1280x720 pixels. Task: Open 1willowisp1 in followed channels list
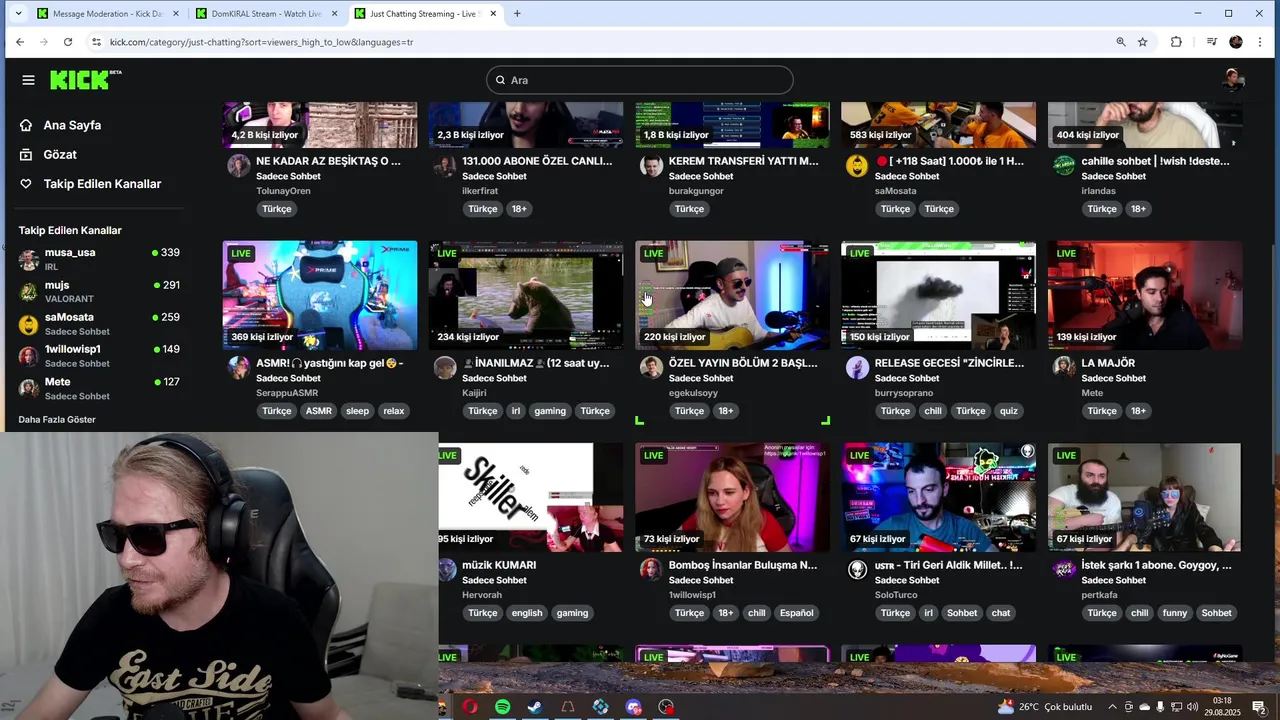(98, 355)
